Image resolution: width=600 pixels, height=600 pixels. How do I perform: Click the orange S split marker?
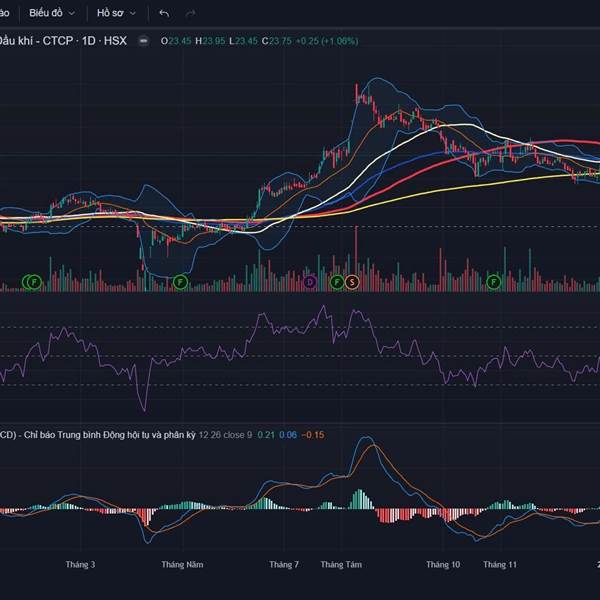click(352, 283)
